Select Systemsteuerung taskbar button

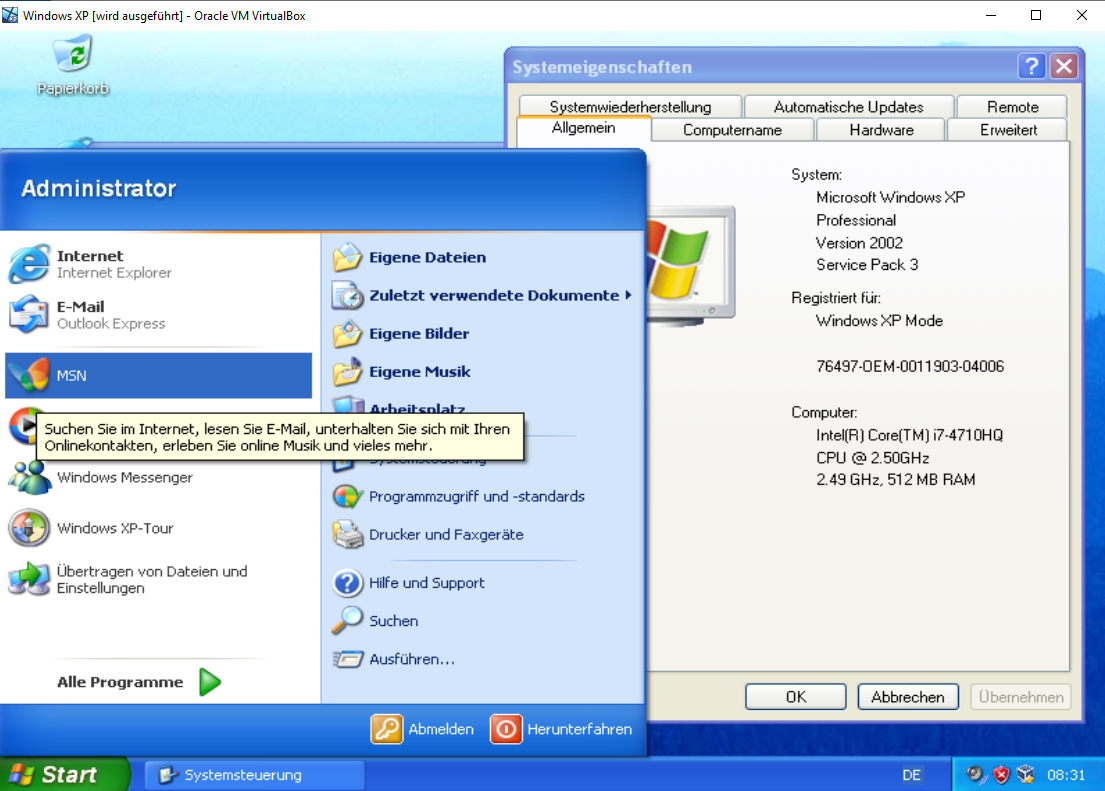255,775
